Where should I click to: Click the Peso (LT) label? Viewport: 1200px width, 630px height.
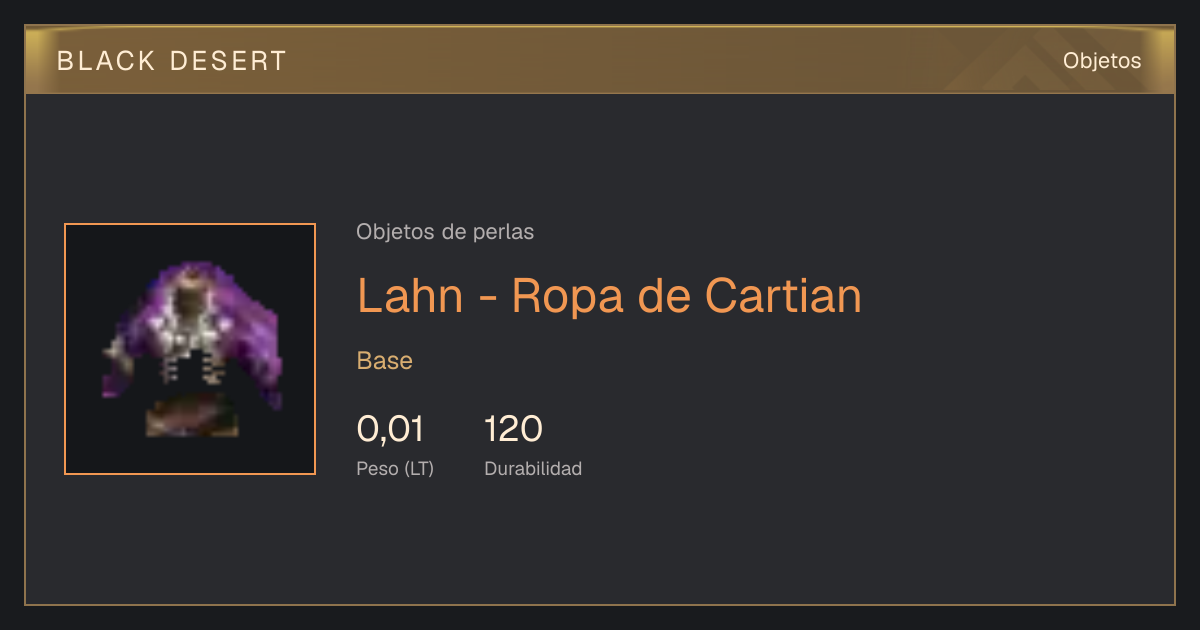click(395, 469)
